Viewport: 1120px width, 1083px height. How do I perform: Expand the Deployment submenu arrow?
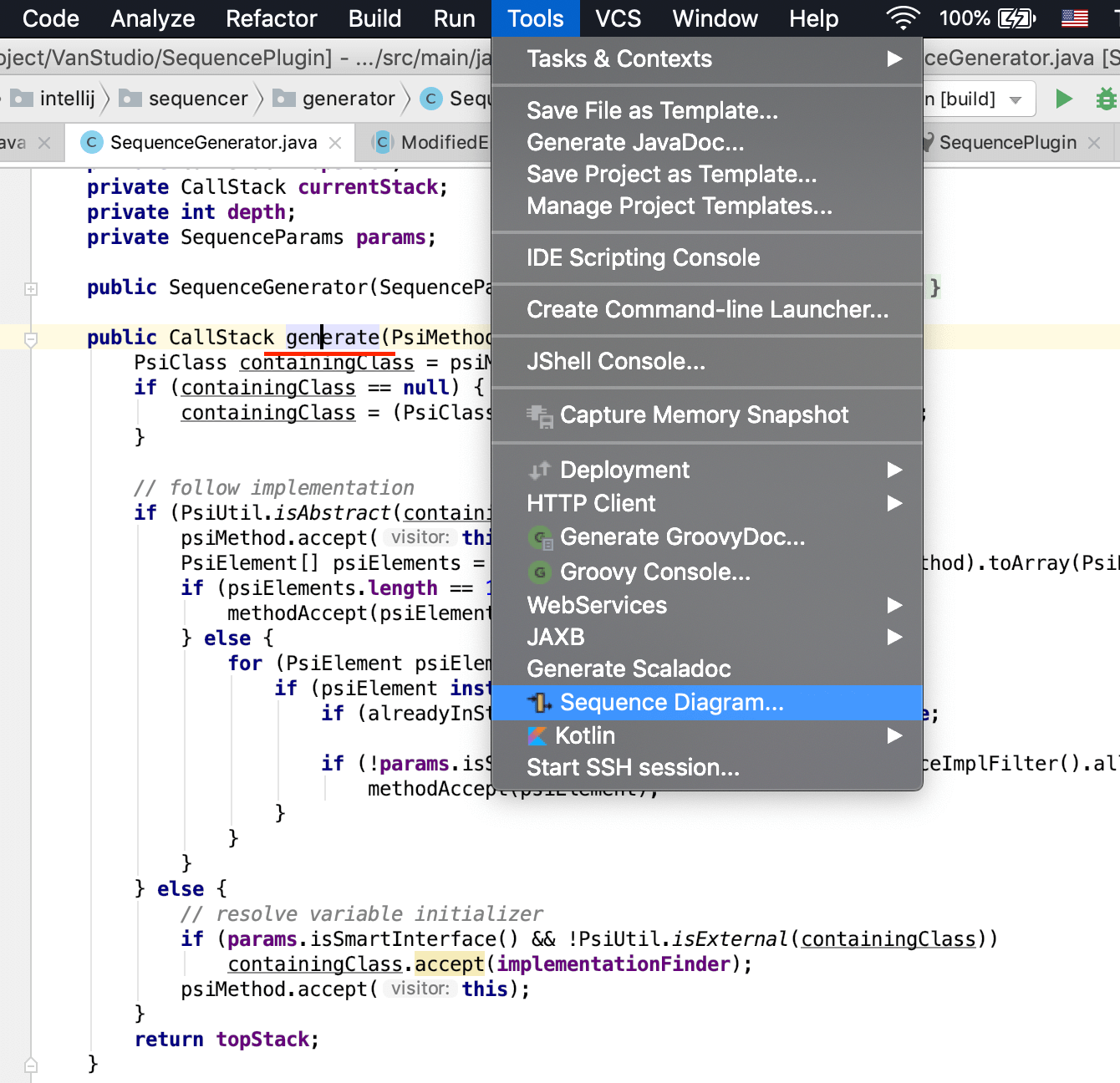coord(894,470)
